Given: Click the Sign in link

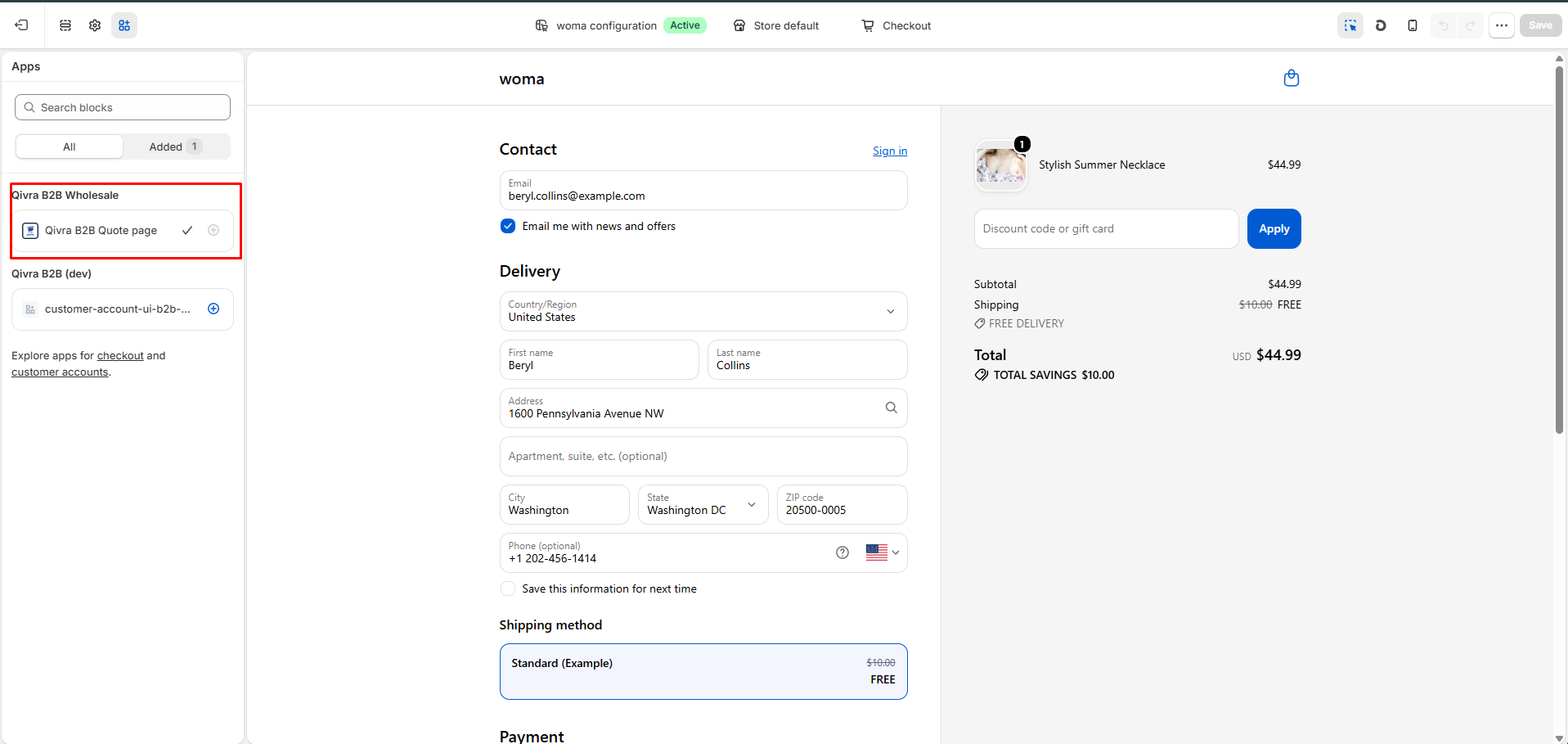Looking at the screenshot, I should click(x=890, y=151).
